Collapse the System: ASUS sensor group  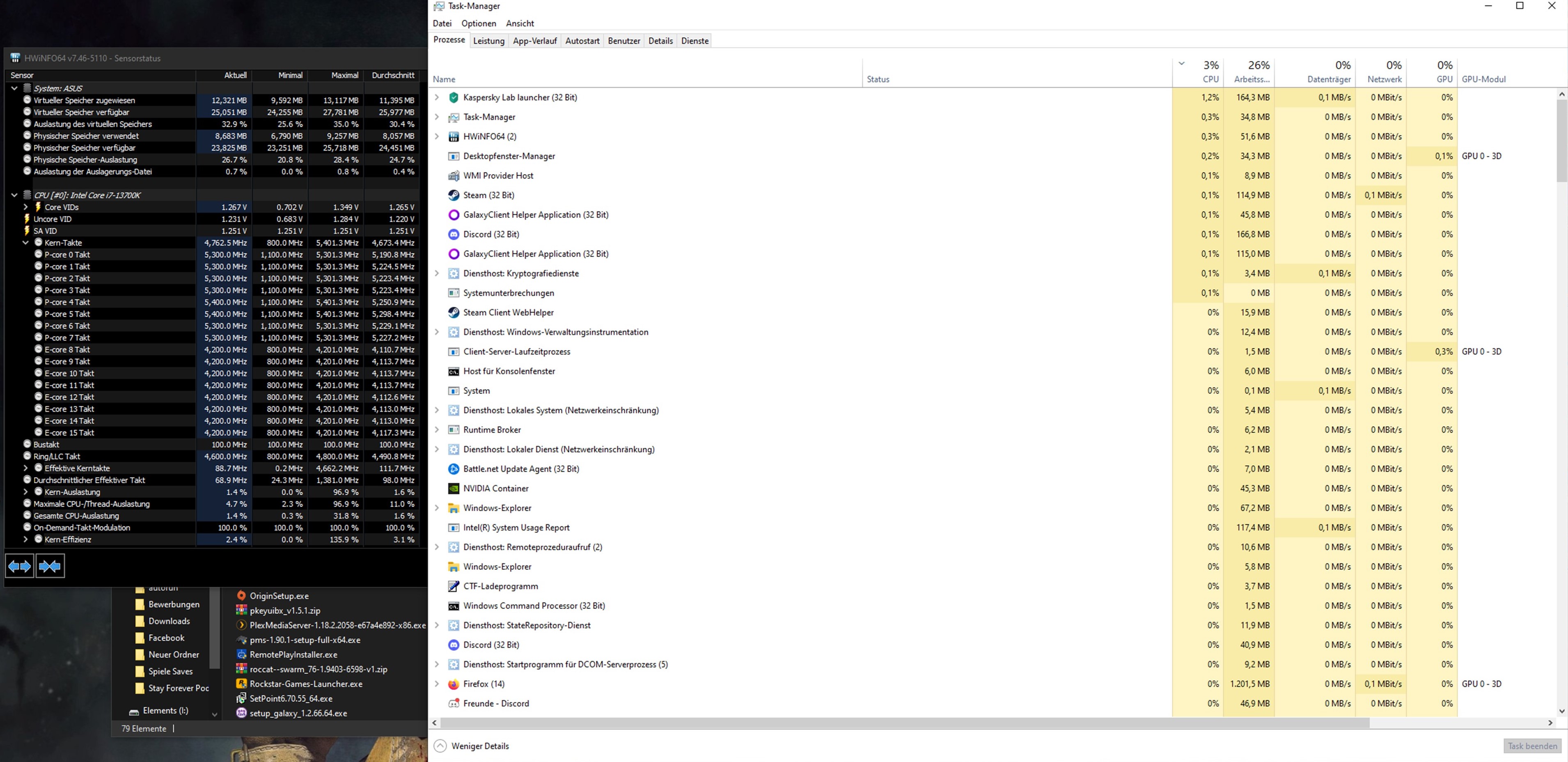coord(14,88)
